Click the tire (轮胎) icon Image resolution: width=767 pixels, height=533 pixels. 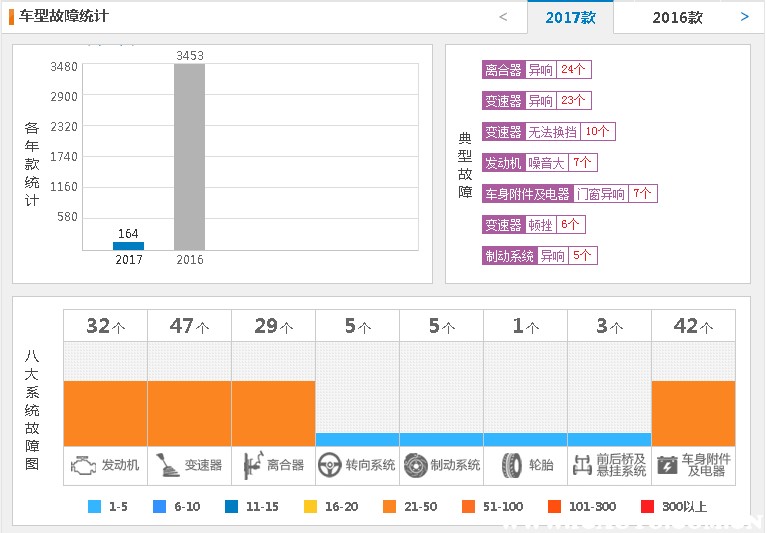pos(512,465)
